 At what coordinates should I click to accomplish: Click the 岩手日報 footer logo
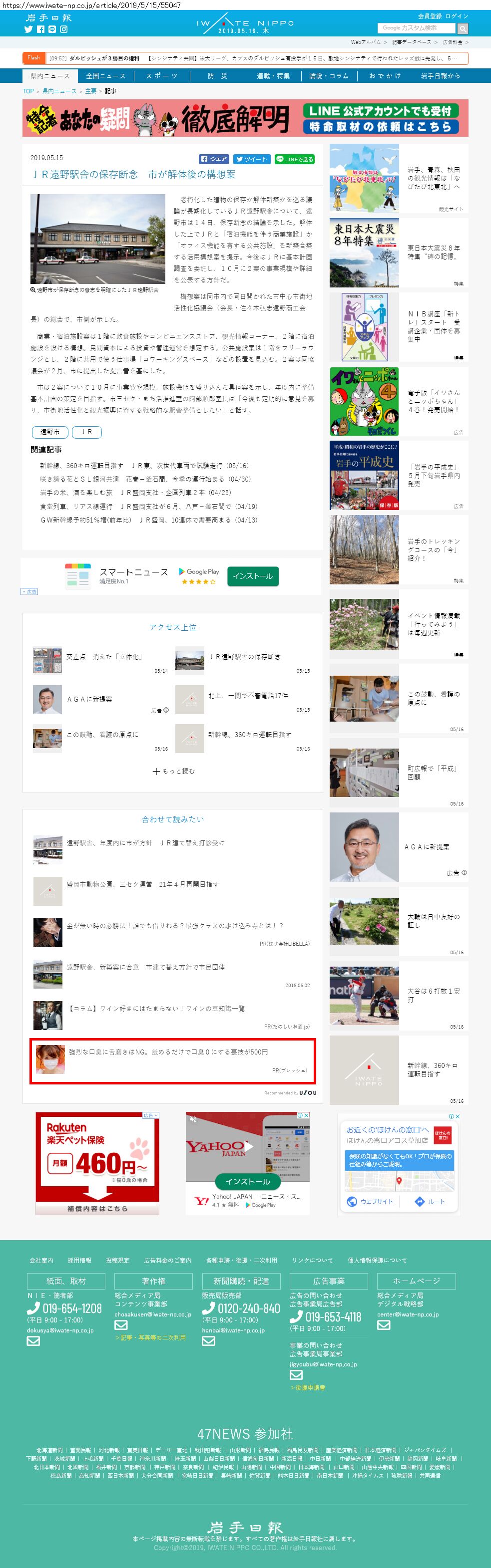246,1528
